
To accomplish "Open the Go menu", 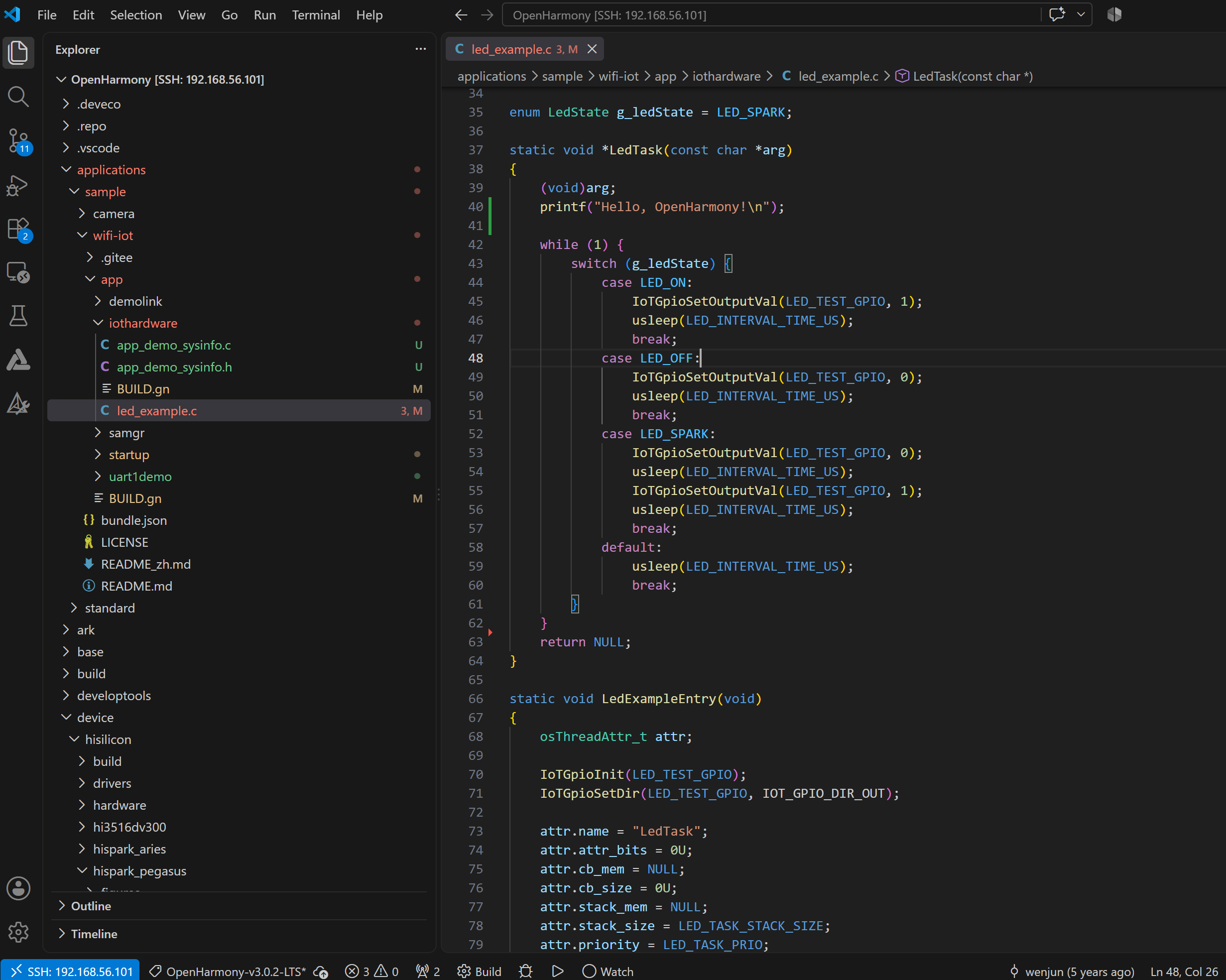I will 229,15.
